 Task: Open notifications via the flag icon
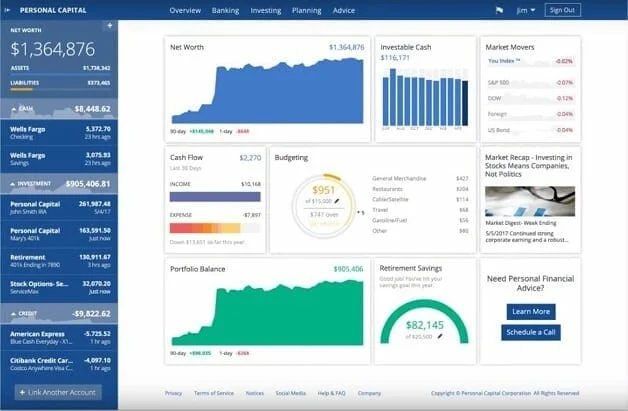point(499,10)
